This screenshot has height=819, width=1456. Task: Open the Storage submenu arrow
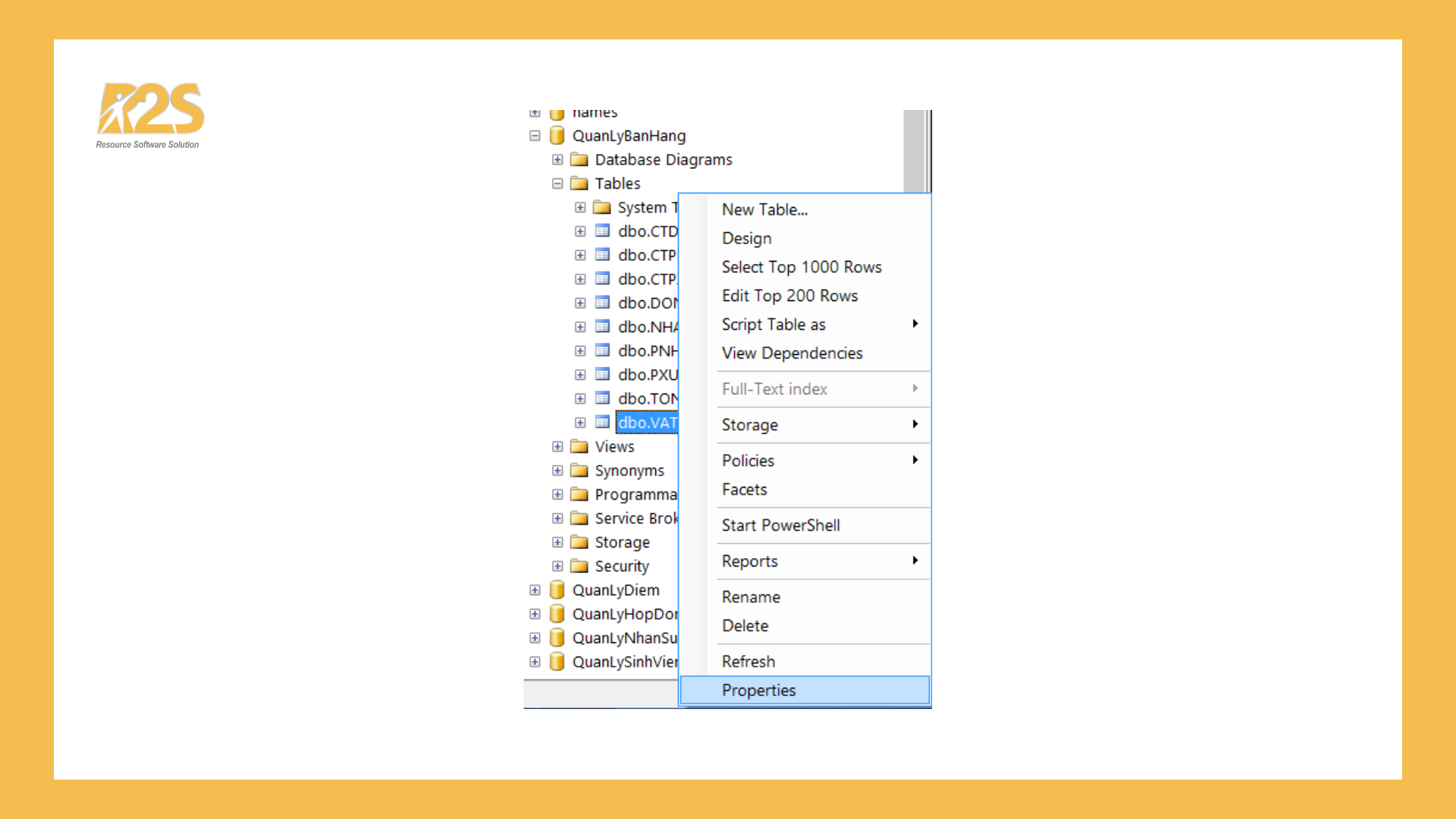915,425
